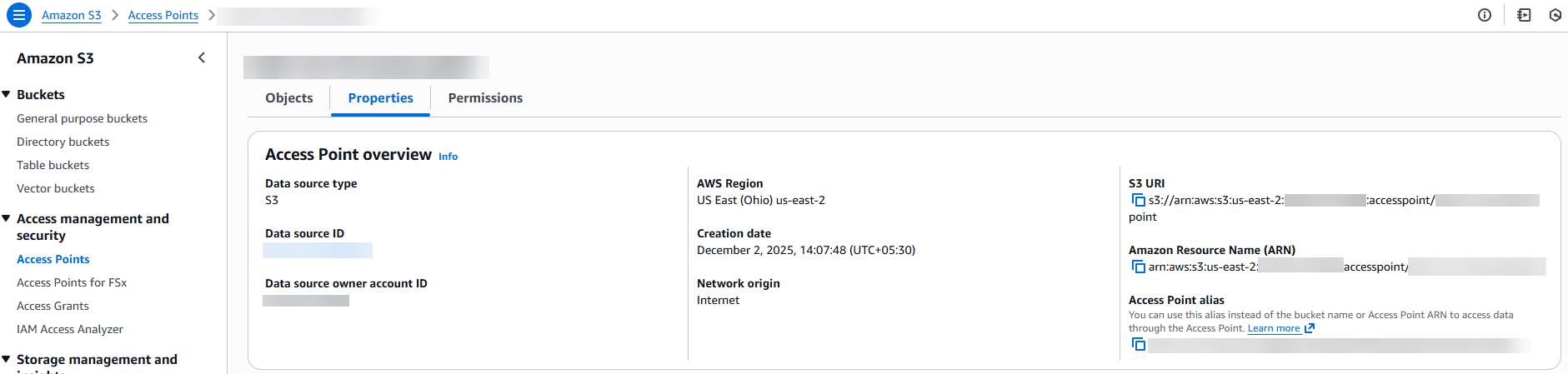Open the Data source ID link
The height and width of the screenshot is (374, 1568).
(x=318, y=250)
